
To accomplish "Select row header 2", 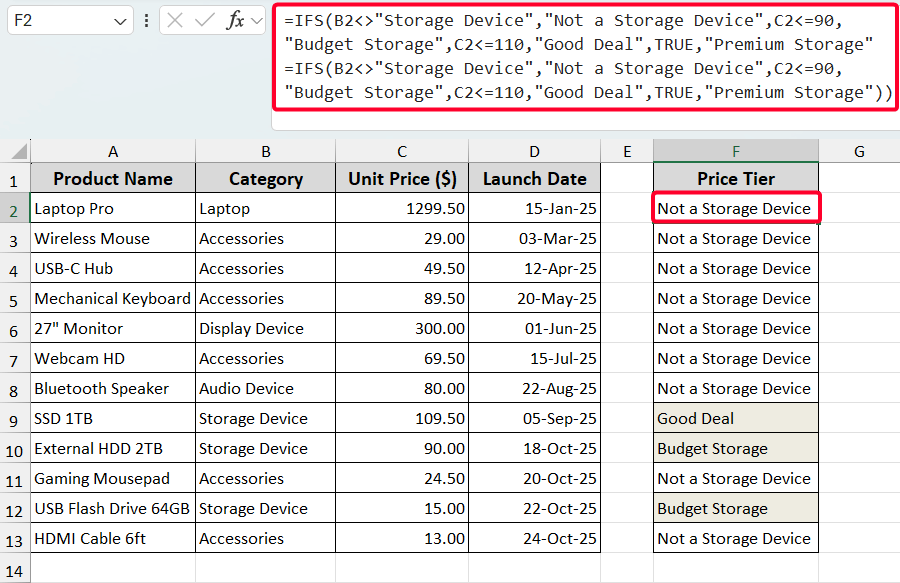I will [x=12, y=208].
